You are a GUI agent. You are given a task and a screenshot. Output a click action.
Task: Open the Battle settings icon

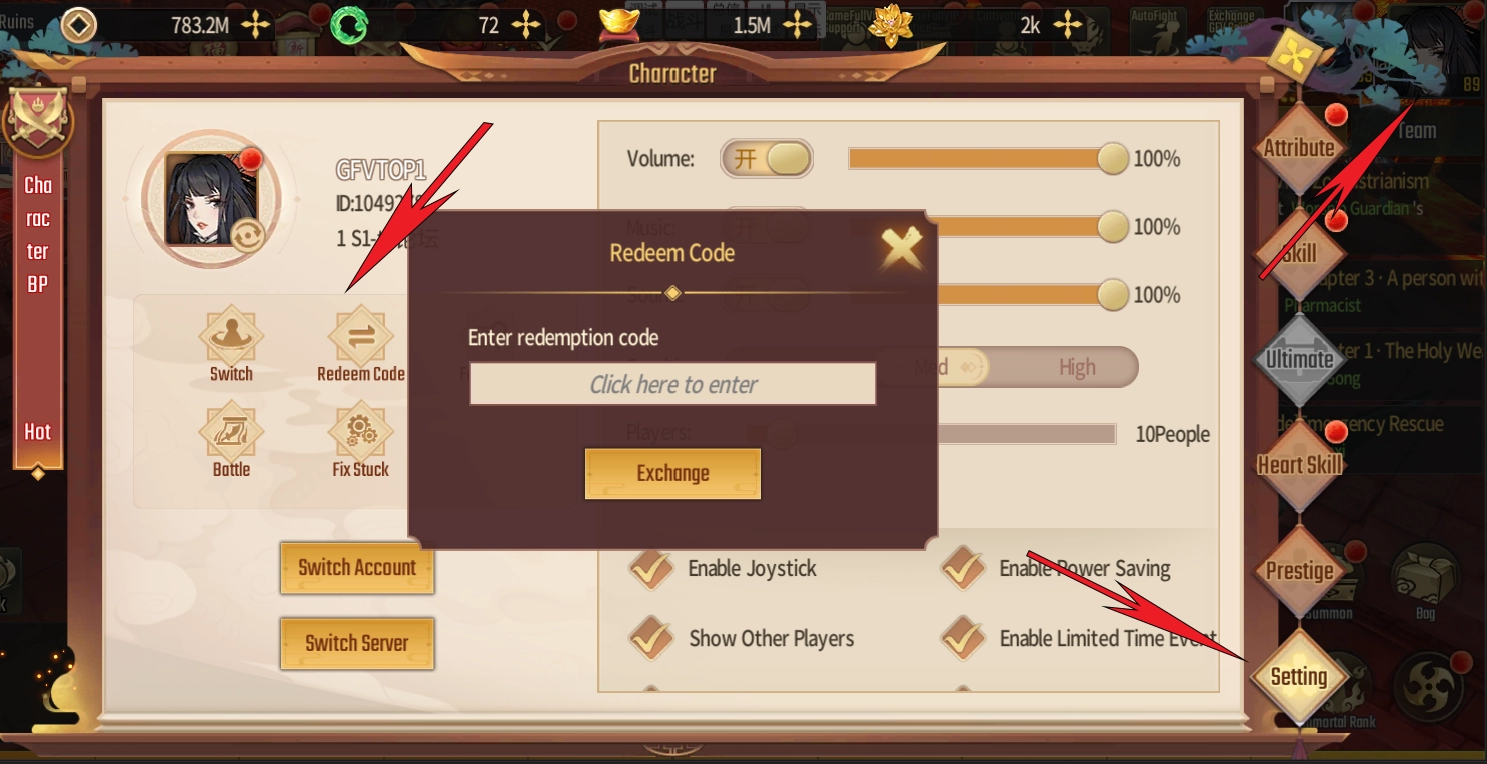tap(231, 431)
